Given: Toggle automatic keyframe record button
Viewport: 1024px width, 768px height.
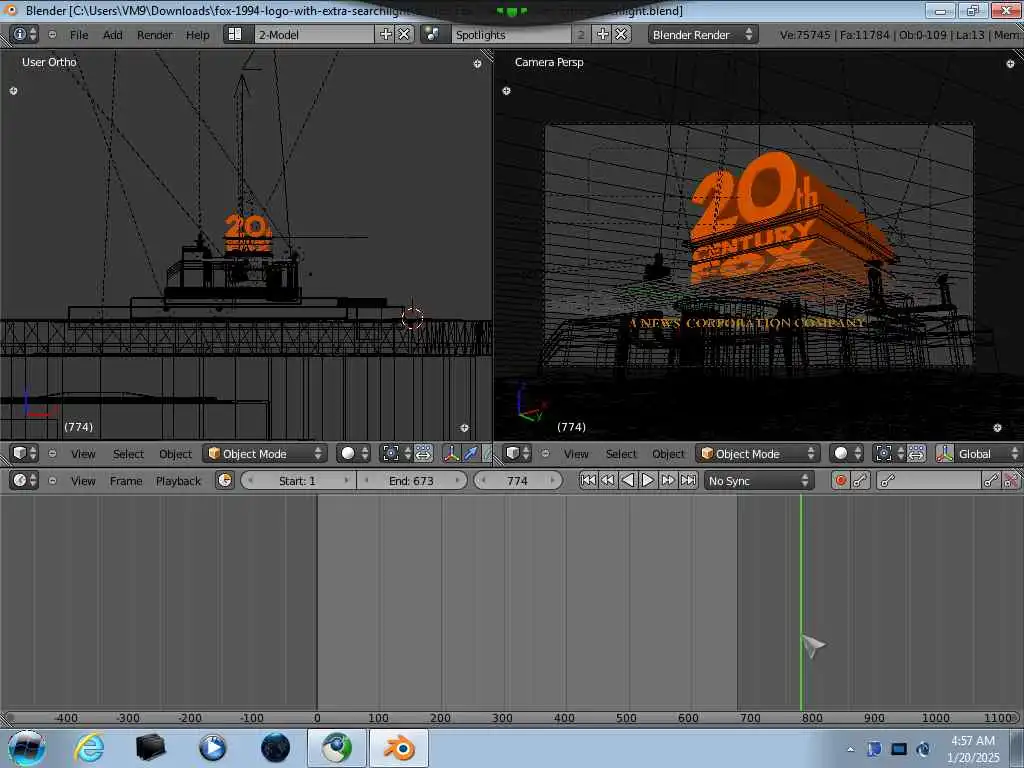Looking at the screenshot, I should [x=840, y=481].
